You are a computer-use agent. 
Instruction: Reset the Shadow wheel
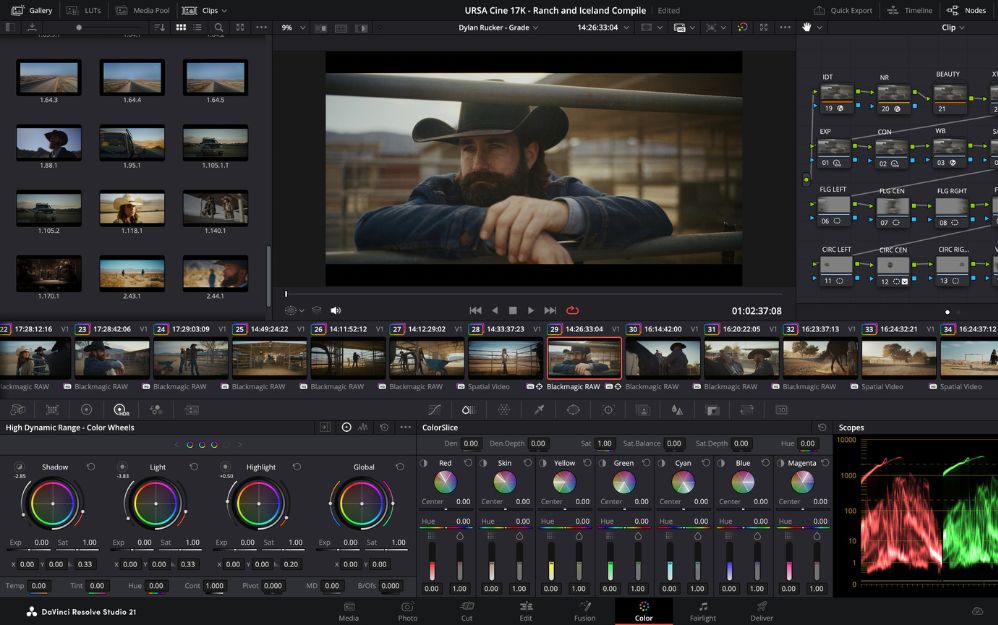coord(91,467)
